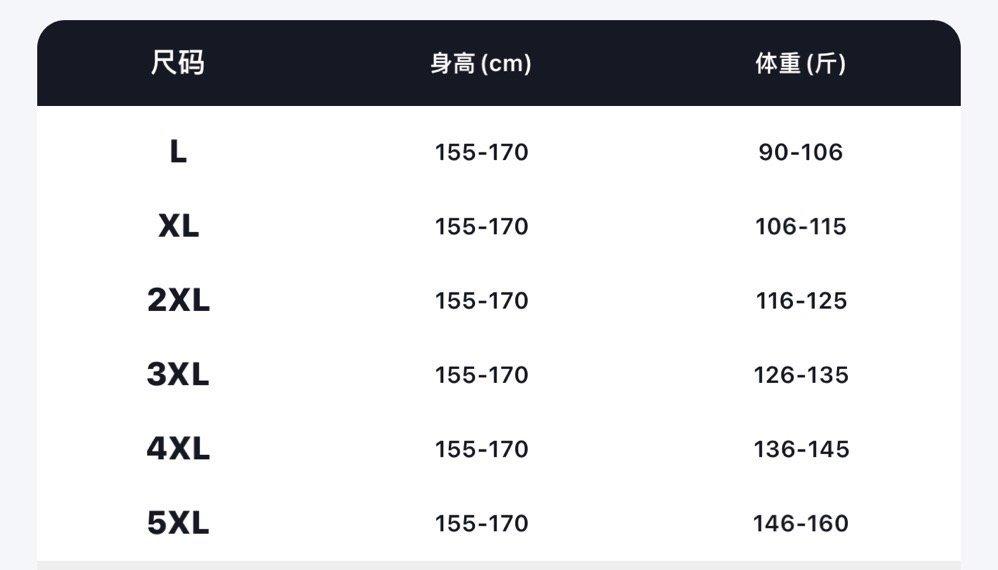Click the height value in the 2XL row
The height and width of the screenshot is (570, 998).
(481, 301)
